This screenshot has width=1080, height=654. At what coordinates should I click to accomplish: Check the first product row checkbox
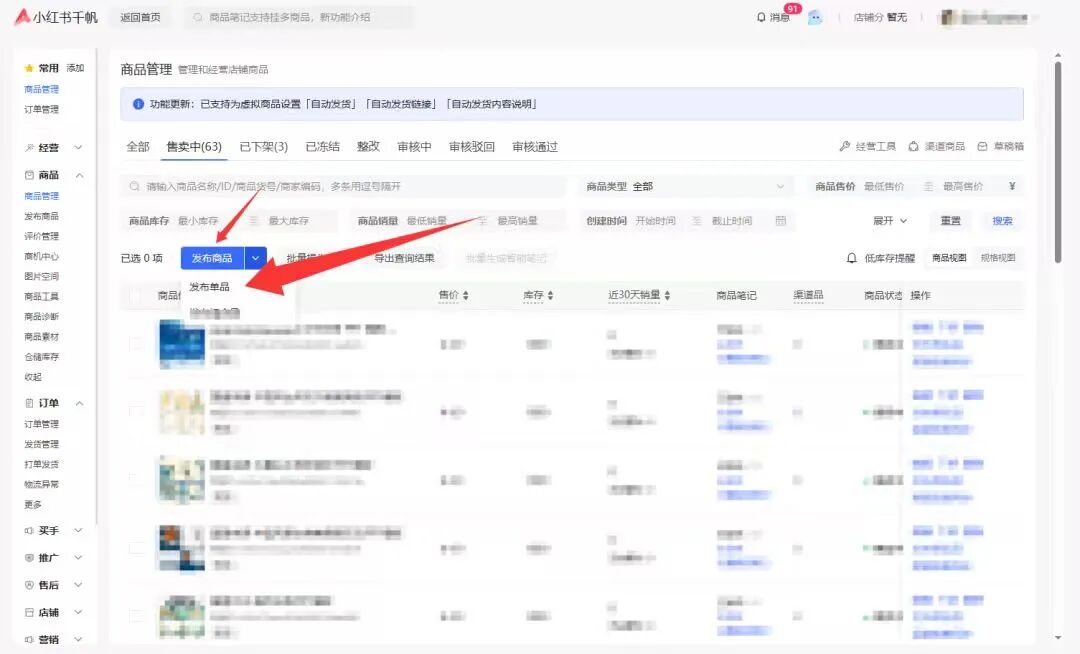tap(135, 343)
